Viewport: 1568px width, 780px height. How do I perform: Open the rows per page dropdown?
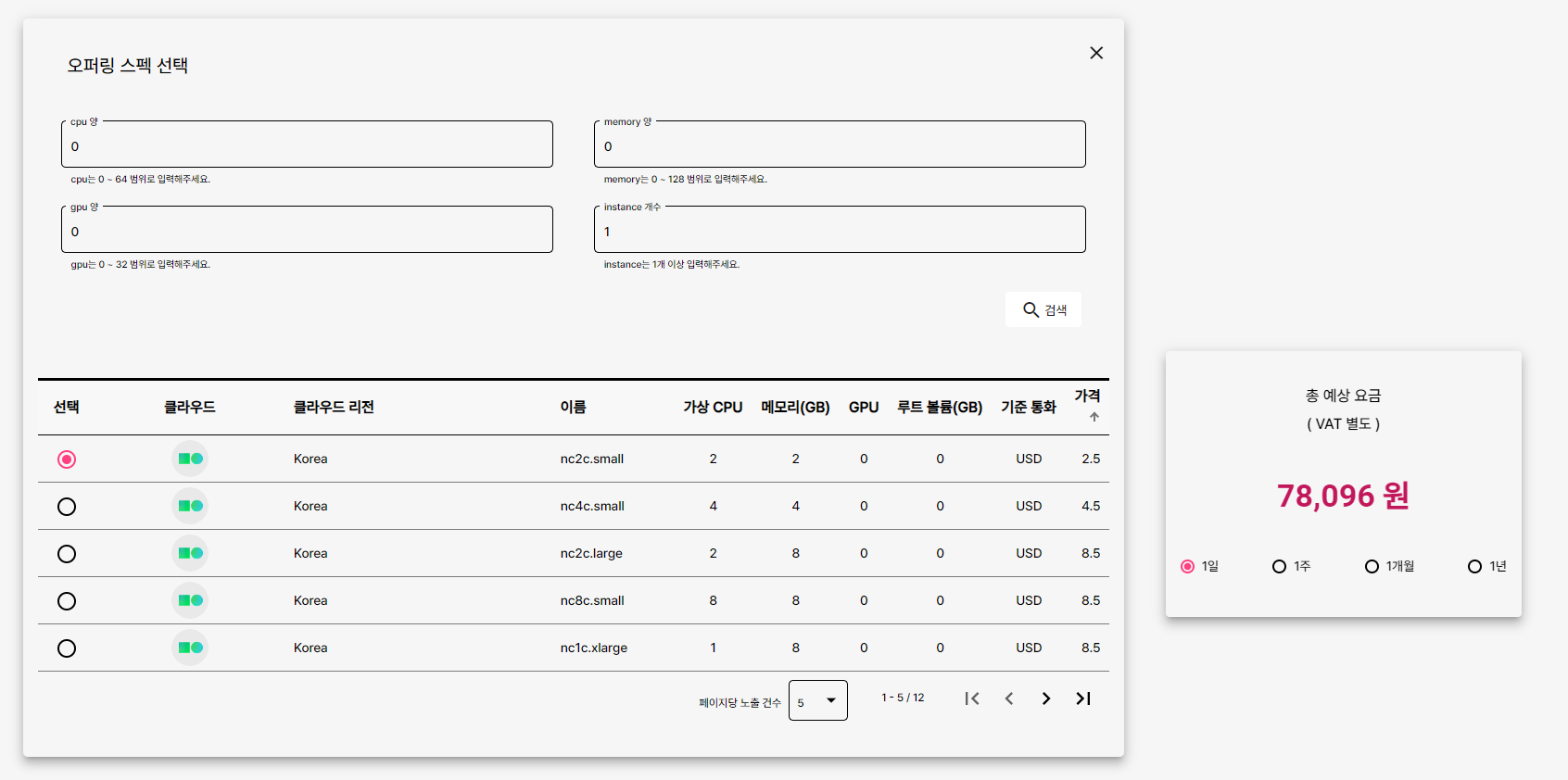coord(817,700)
